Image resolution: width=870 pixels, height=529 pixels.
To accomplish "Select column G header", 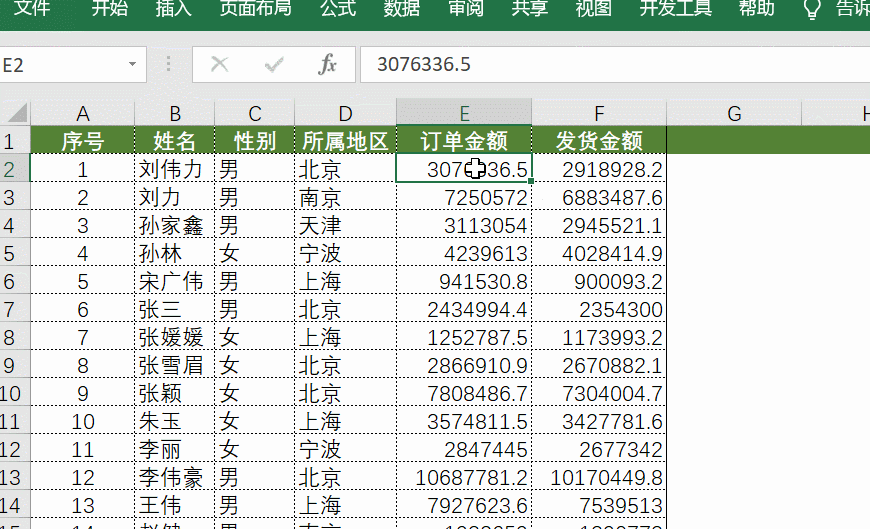I will click(734, 113).
